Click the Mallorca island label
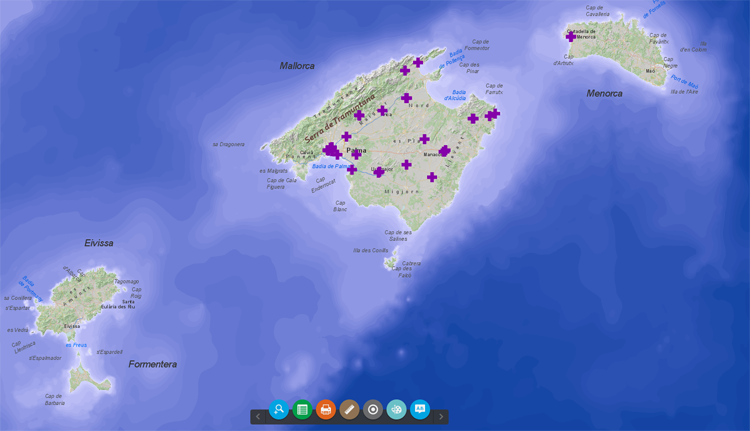Image resolution: width=750 pixels, height=431 pixels. 297,66
